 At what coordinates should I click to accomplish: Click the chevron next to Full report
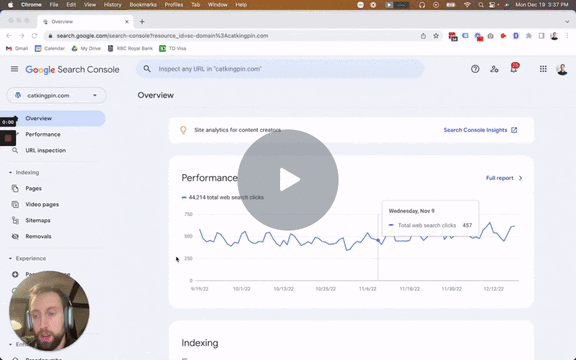tap(520, 178)
